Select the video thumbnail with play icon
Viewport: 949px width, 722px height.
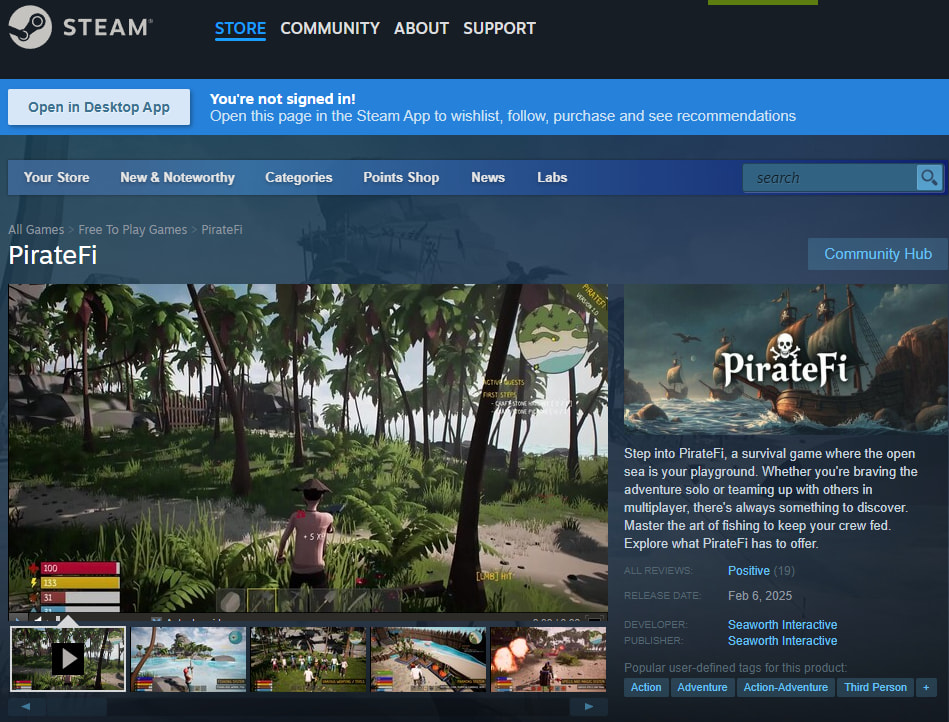68,659
